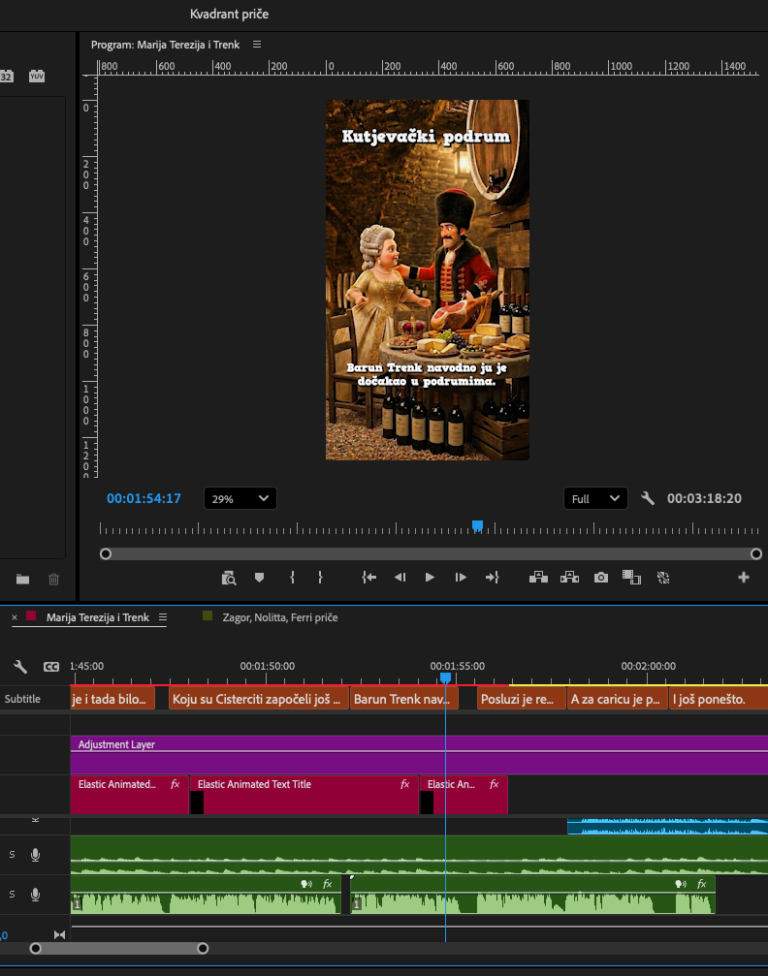
Task: Open Program monitor settings wrench
Action: [x=647, y=498]
